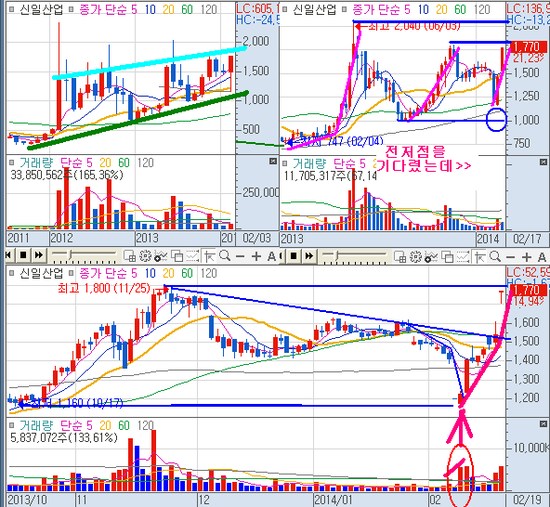
Task: Toggle 종가 단순 legend square in top-left chart
Action: (71, 9)
